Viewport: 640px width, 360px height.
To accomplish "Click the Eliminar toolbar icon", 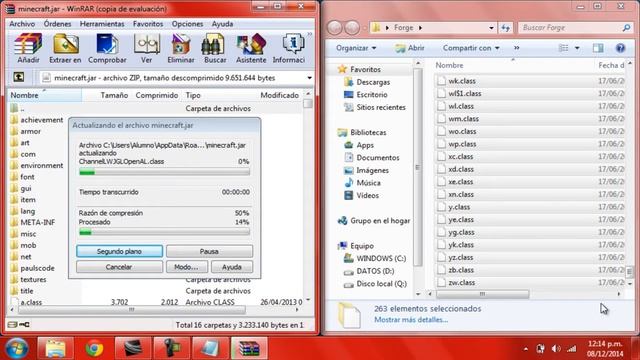I will [180, 49].
